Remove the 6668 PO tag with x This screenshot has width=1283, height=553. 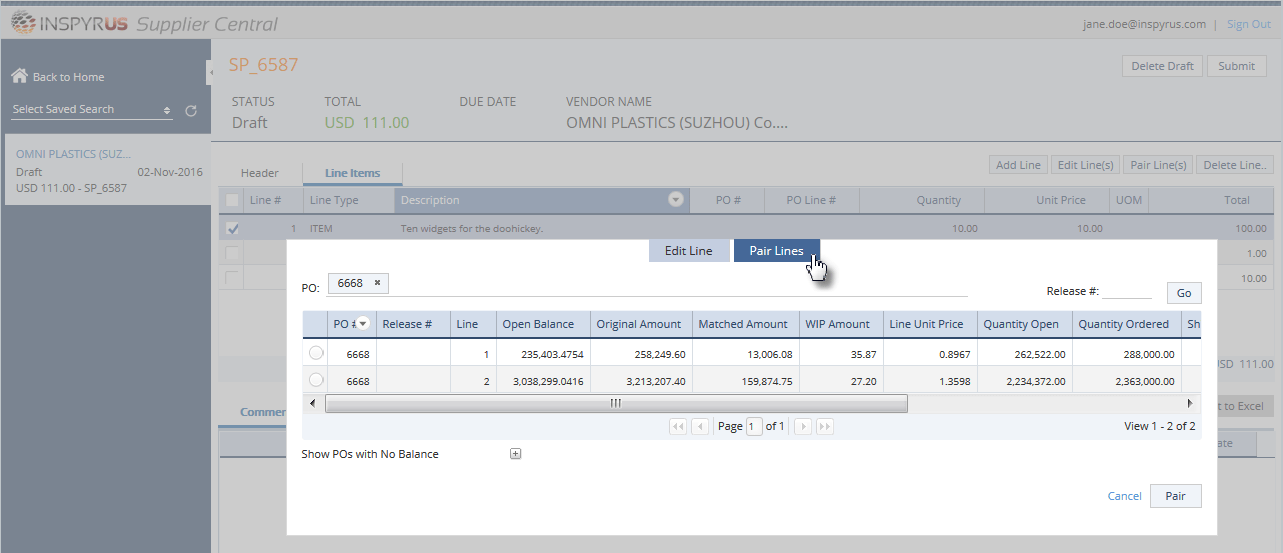377,283
